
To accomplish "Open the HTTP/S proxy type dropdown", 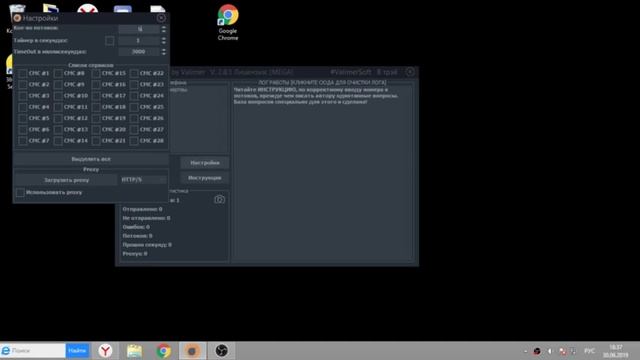I will point(143,180).
